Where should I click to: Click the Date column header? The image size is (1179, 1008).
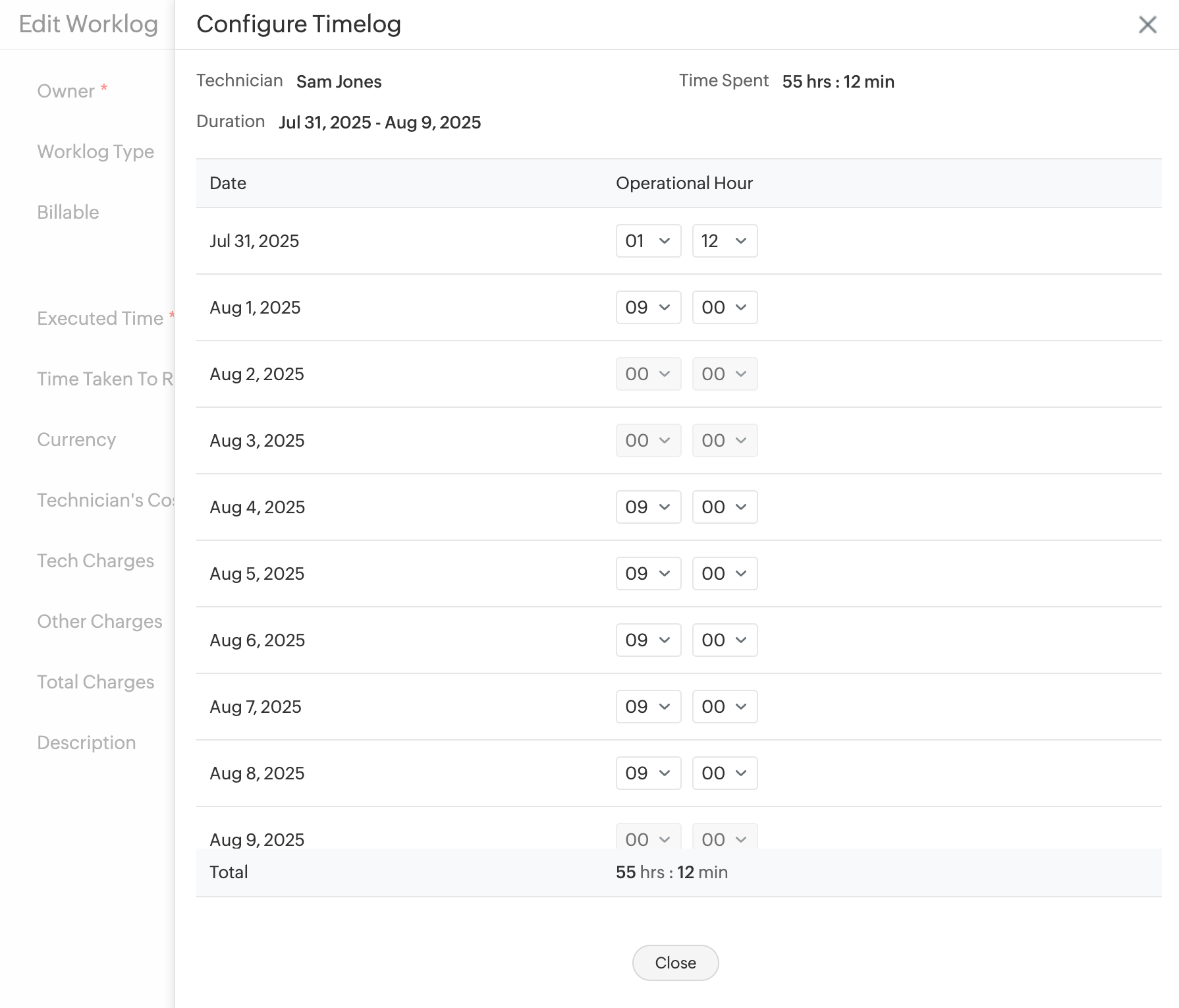point(228,183)
